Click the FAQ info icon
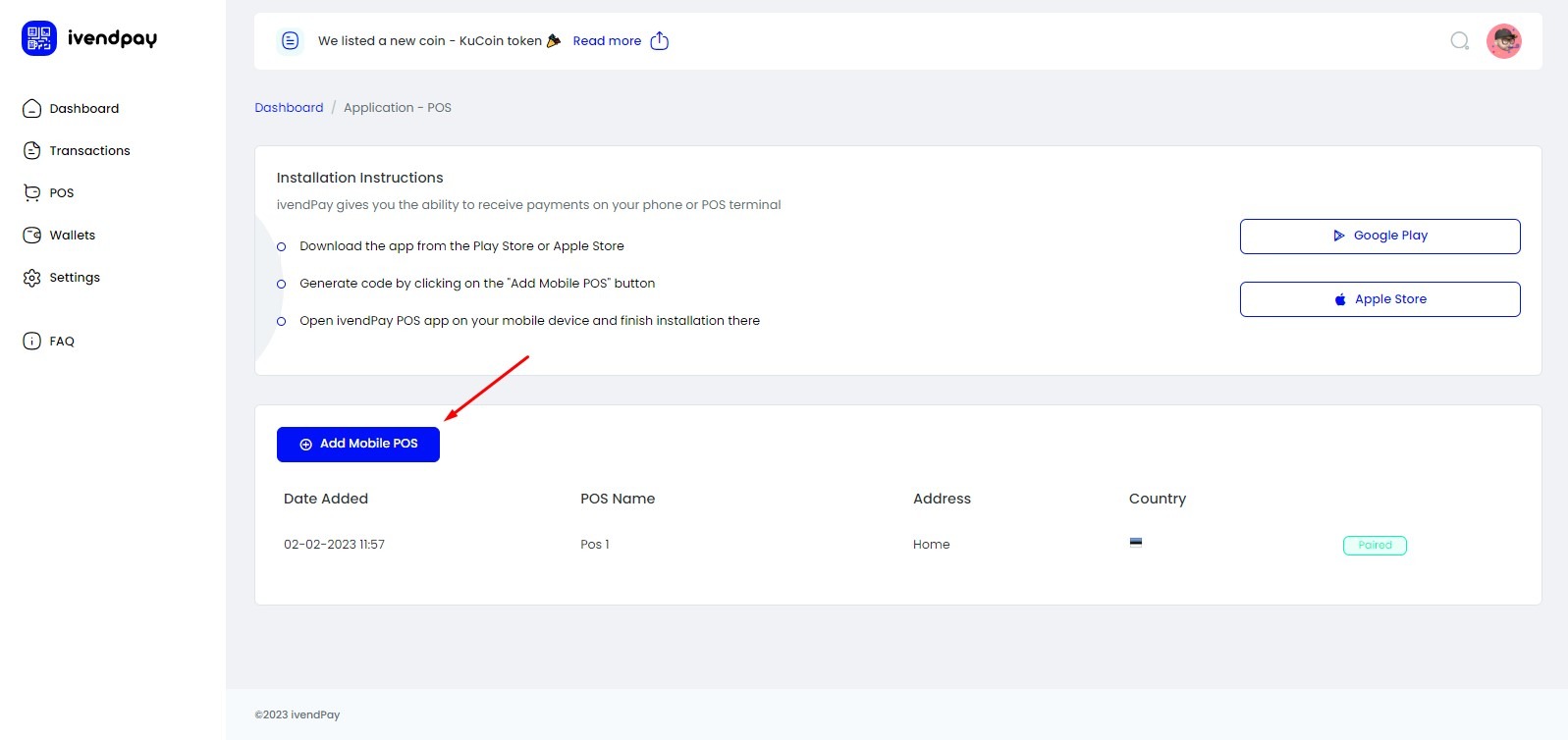This screenshot has width=1568, height=740. coord(31,342)
